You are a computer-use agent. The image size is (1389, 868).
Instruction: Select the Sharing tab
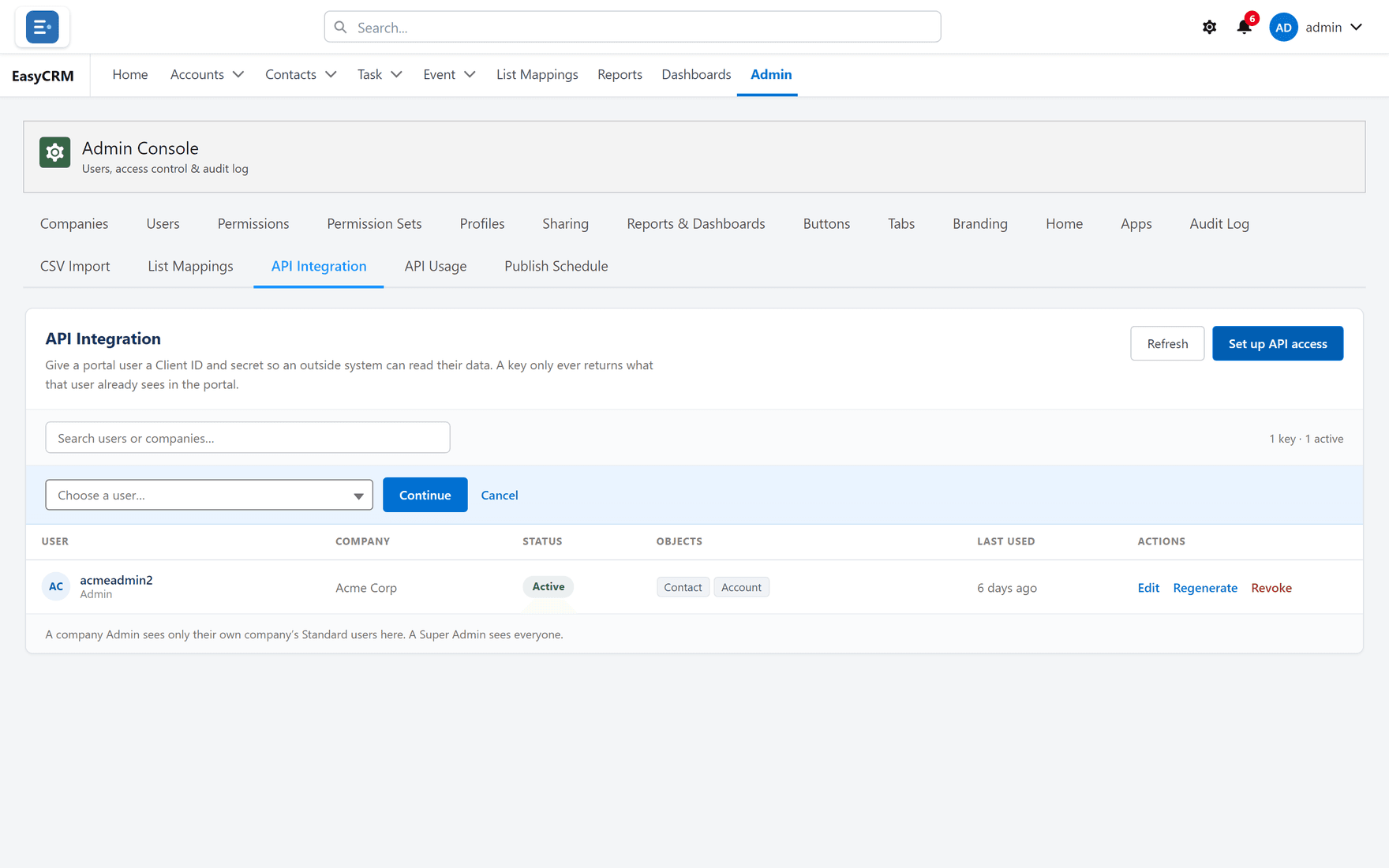(565, 224)
